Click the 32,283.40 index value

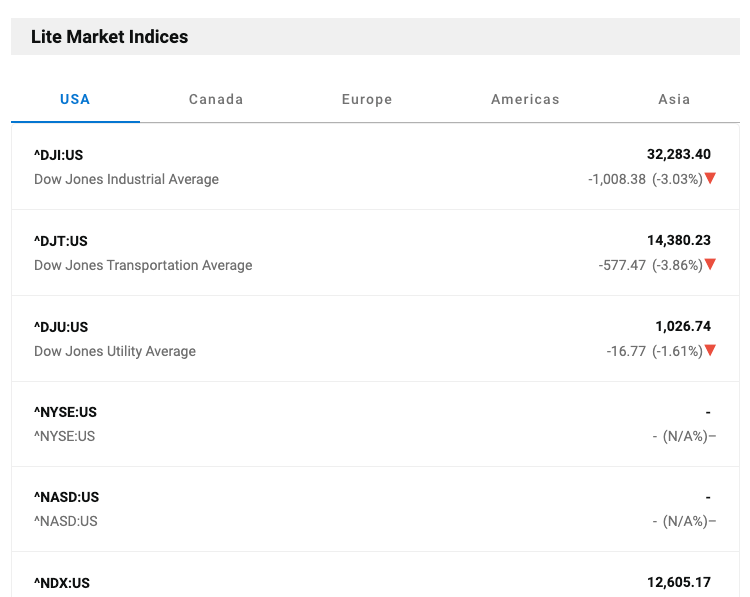coord(679,155)
